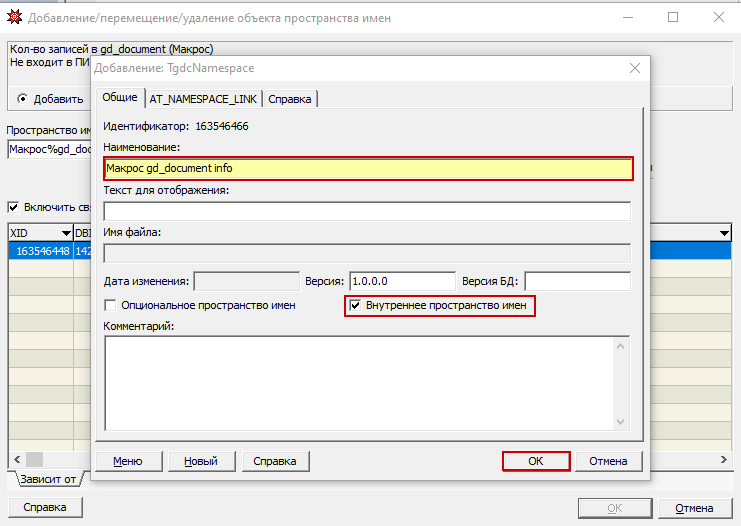Click the Версия field showing 1.0.0.0
Image resolution: width=741 pixels, height=526 pixels.
(x=402, y=281)
